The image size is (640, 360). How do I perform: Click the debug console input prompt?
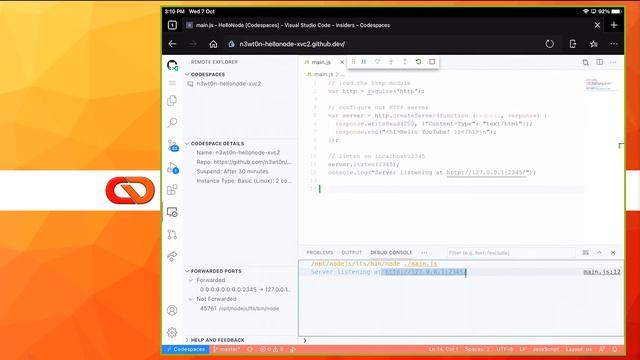[x=461, y=340]
